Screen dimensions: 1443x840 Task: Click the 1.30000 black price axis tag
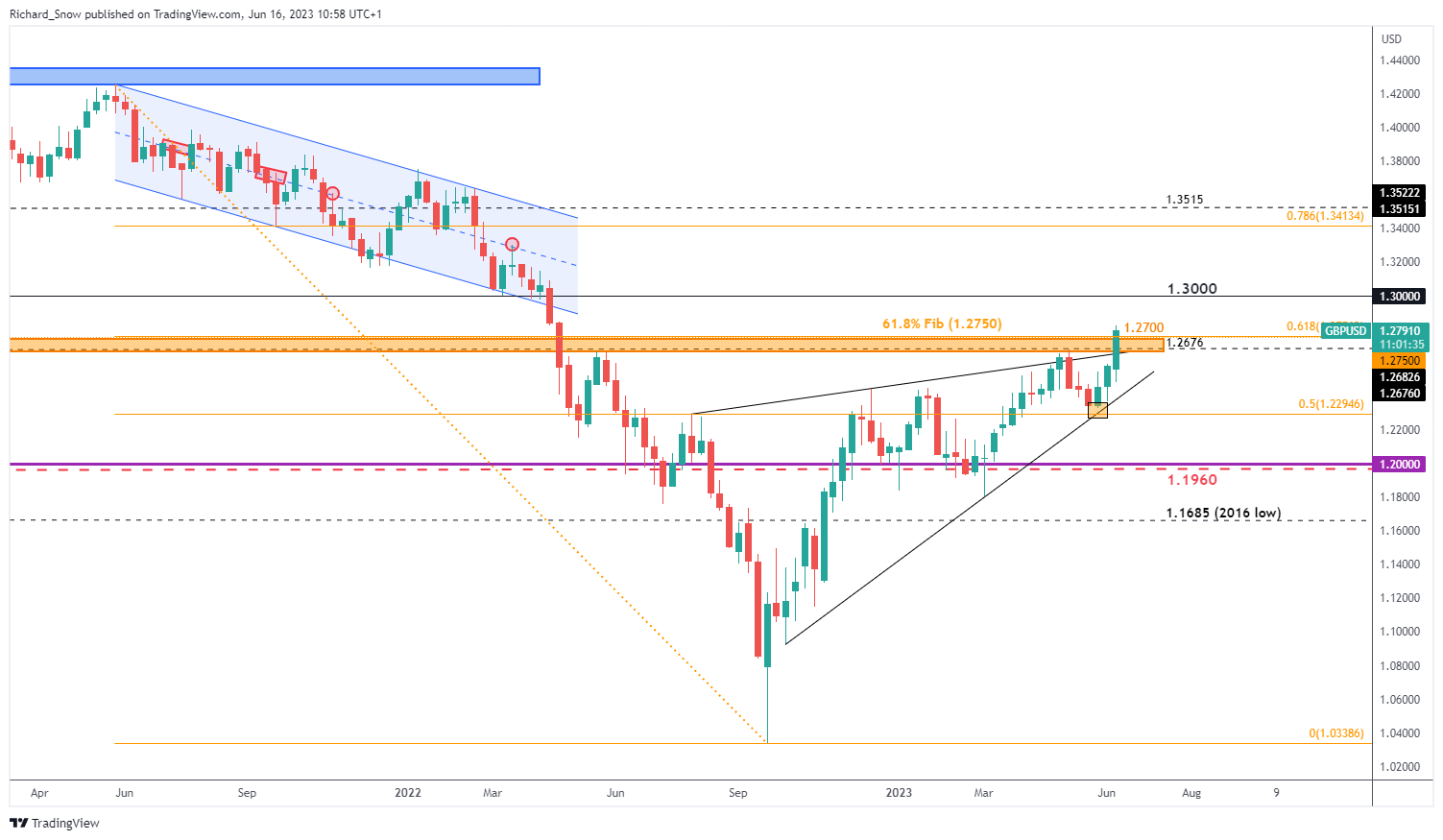[x=1400, y=298]
